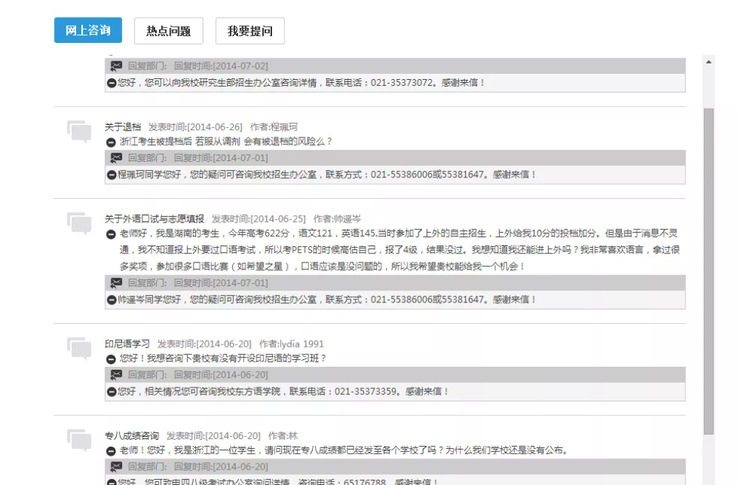Collapse the 帅逞岑同学您好 reply with minus icon

tap(112, 299)
